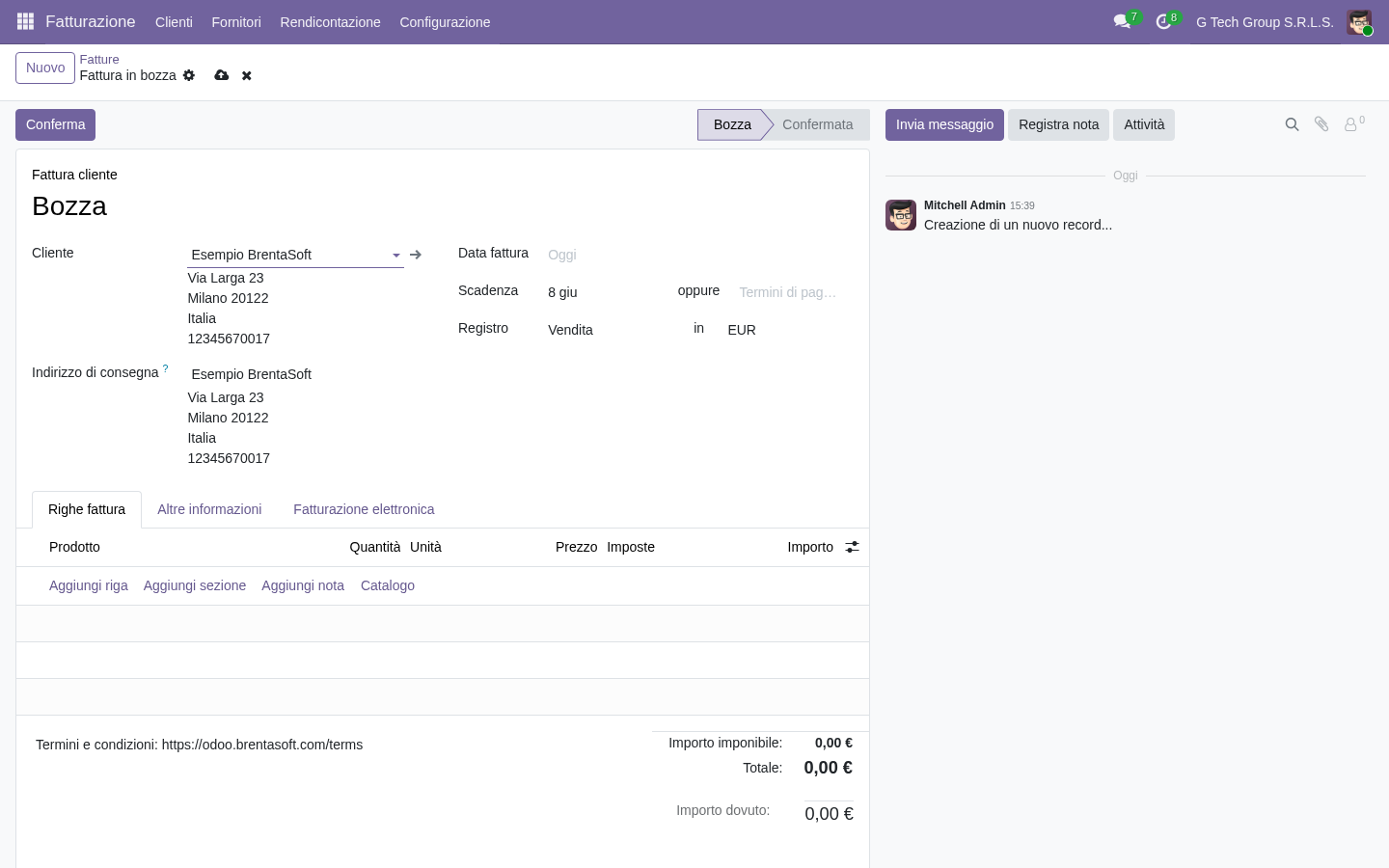Image resolution: width=1389 pixels, height=868 pixels.
Task: Open the gear actions menu next to Fattura in bozza
Action: [189, 75]
